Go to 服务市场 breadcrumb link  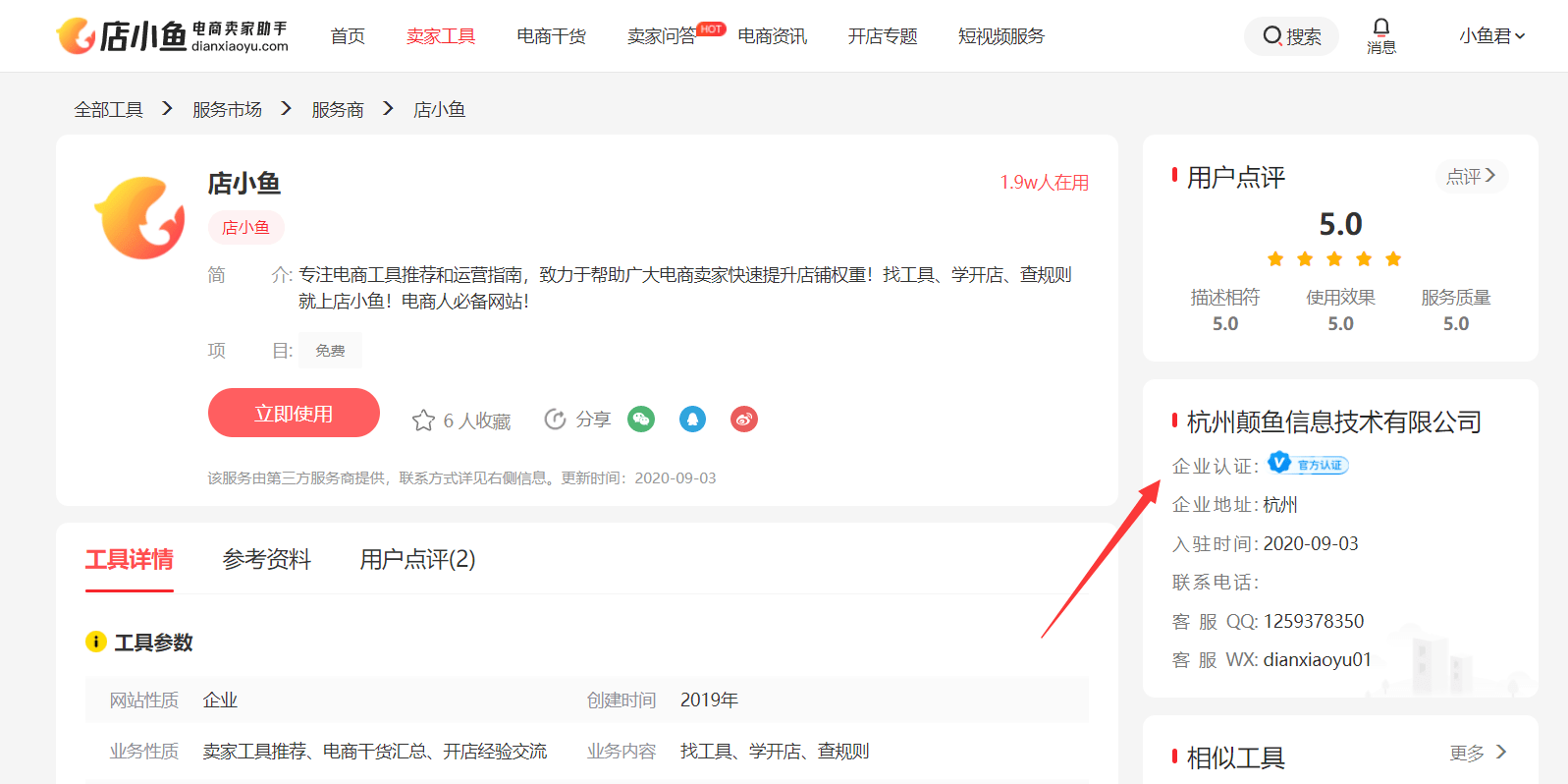227,109
